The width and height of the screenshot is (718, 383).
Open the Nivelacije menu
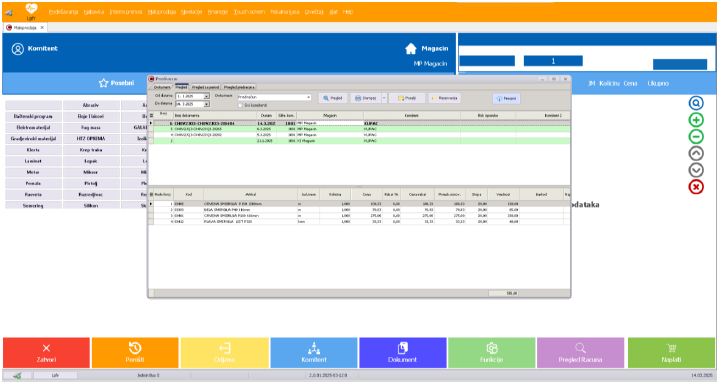tap(191, 12)
